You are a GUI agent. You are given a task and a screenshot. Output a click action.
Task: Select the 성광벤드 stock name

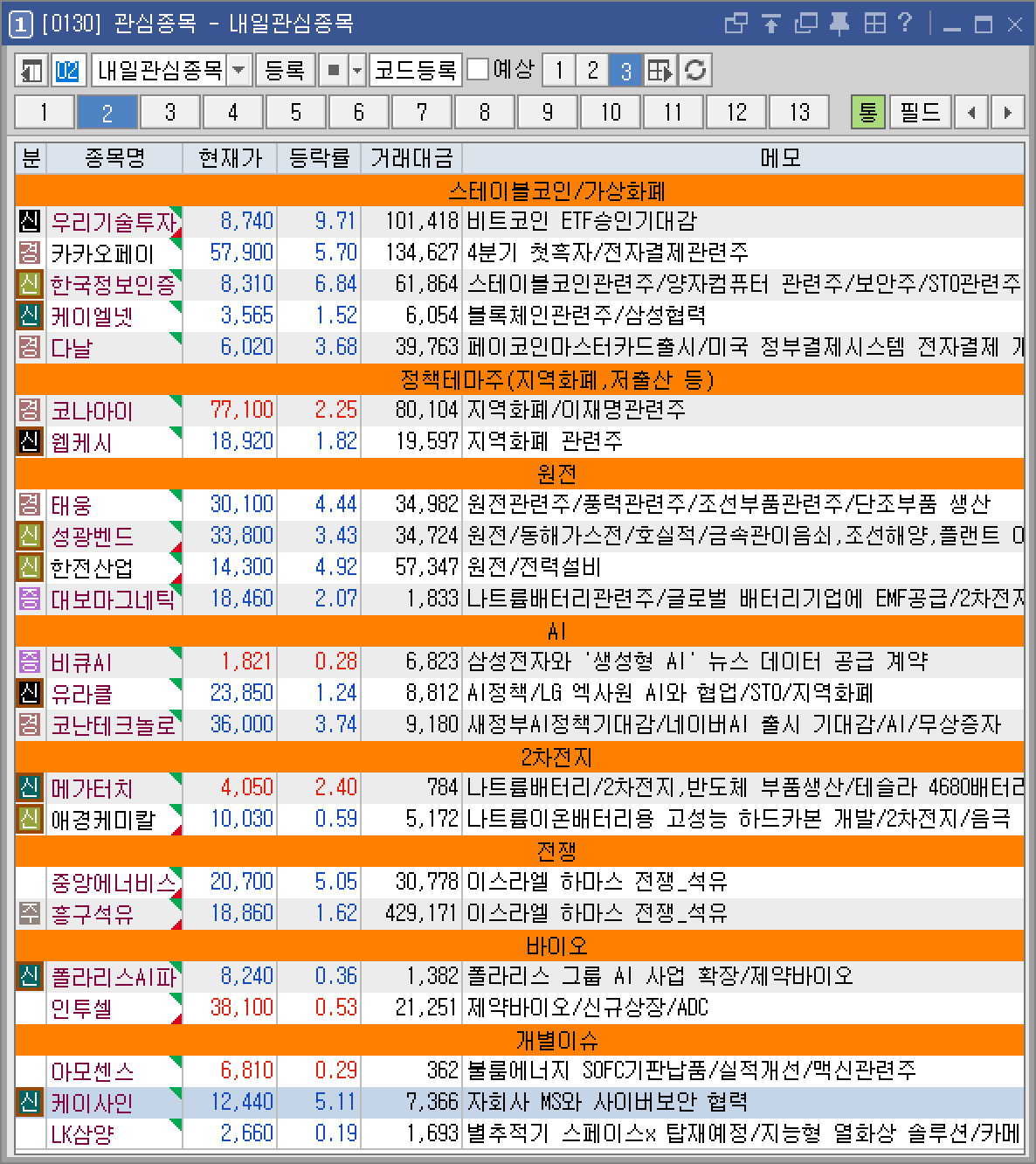point(92,537)
